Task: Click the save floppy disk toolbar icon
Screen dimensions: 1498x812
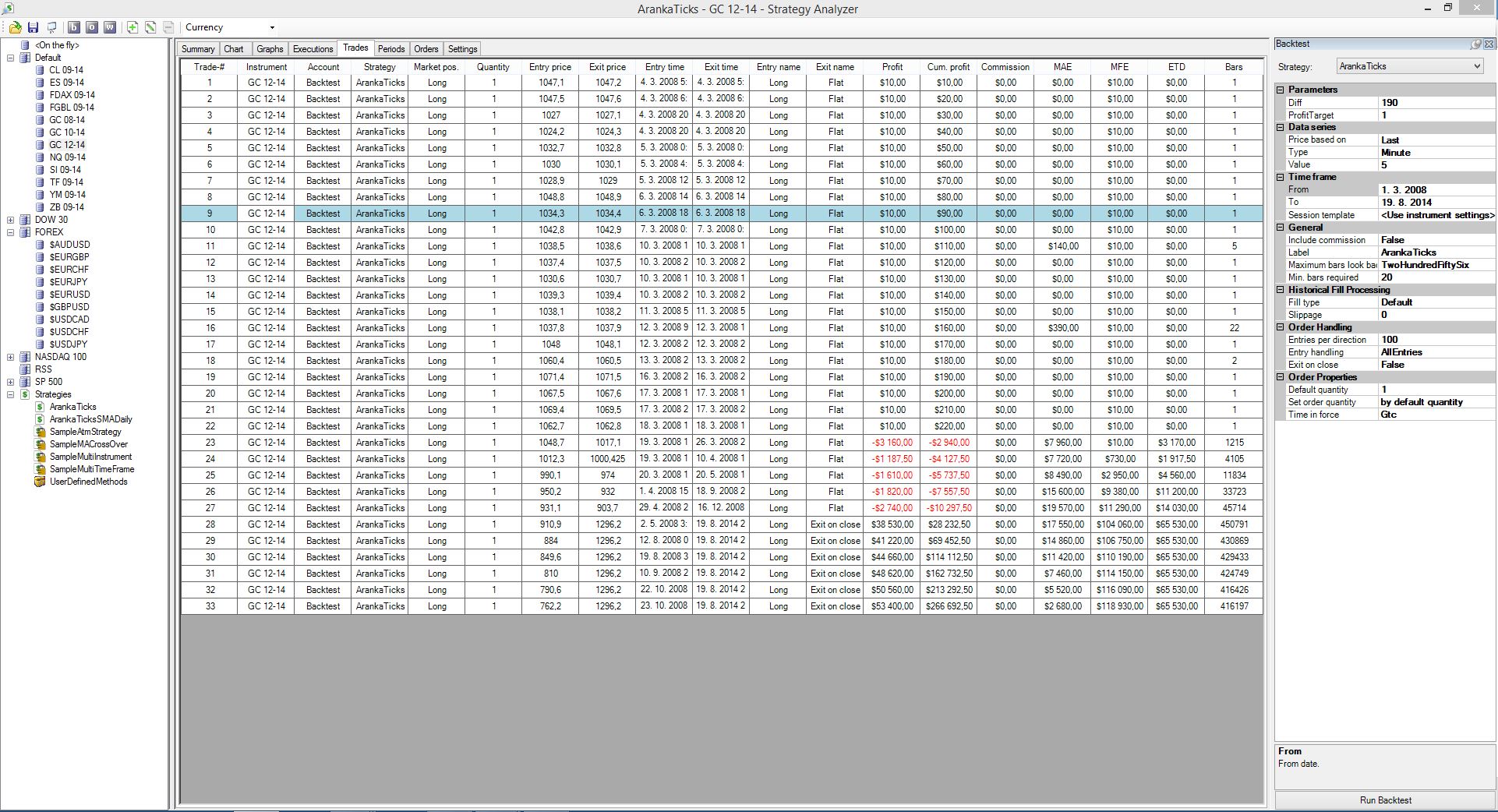Action: click(x=34, y=27)
